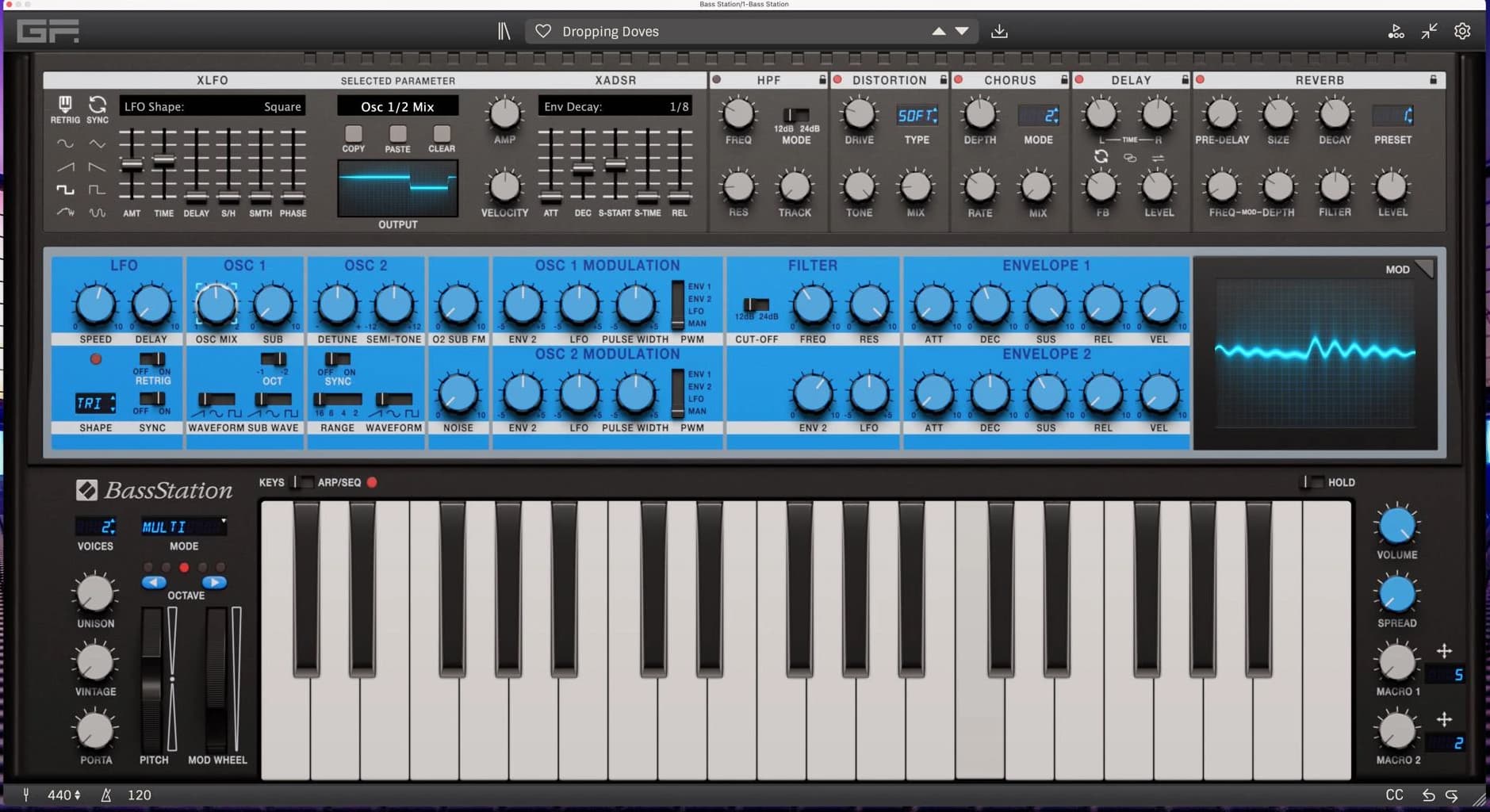Toggle the Chorus power LED
This screenshot has width=1490, height=812.
[x=958, y=79]
